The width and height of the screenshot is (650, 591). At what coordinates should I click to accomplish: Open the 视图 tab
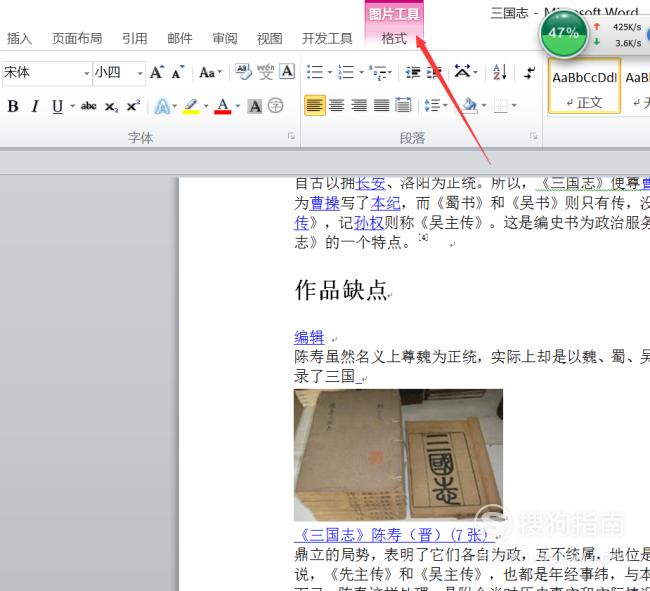(x=269, y=38)
